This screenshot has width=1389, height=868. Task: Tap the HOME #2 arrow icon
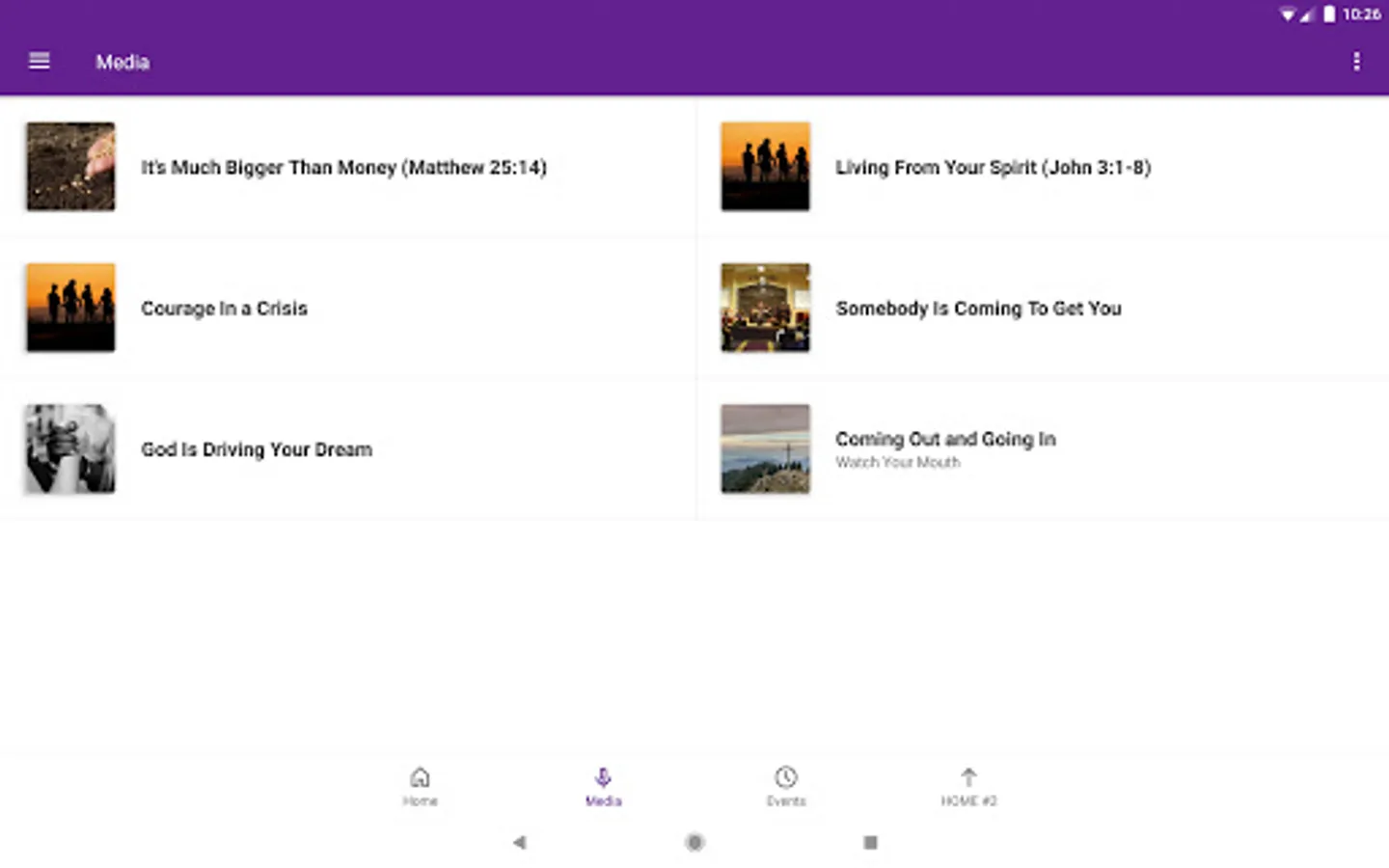(968, 776)
